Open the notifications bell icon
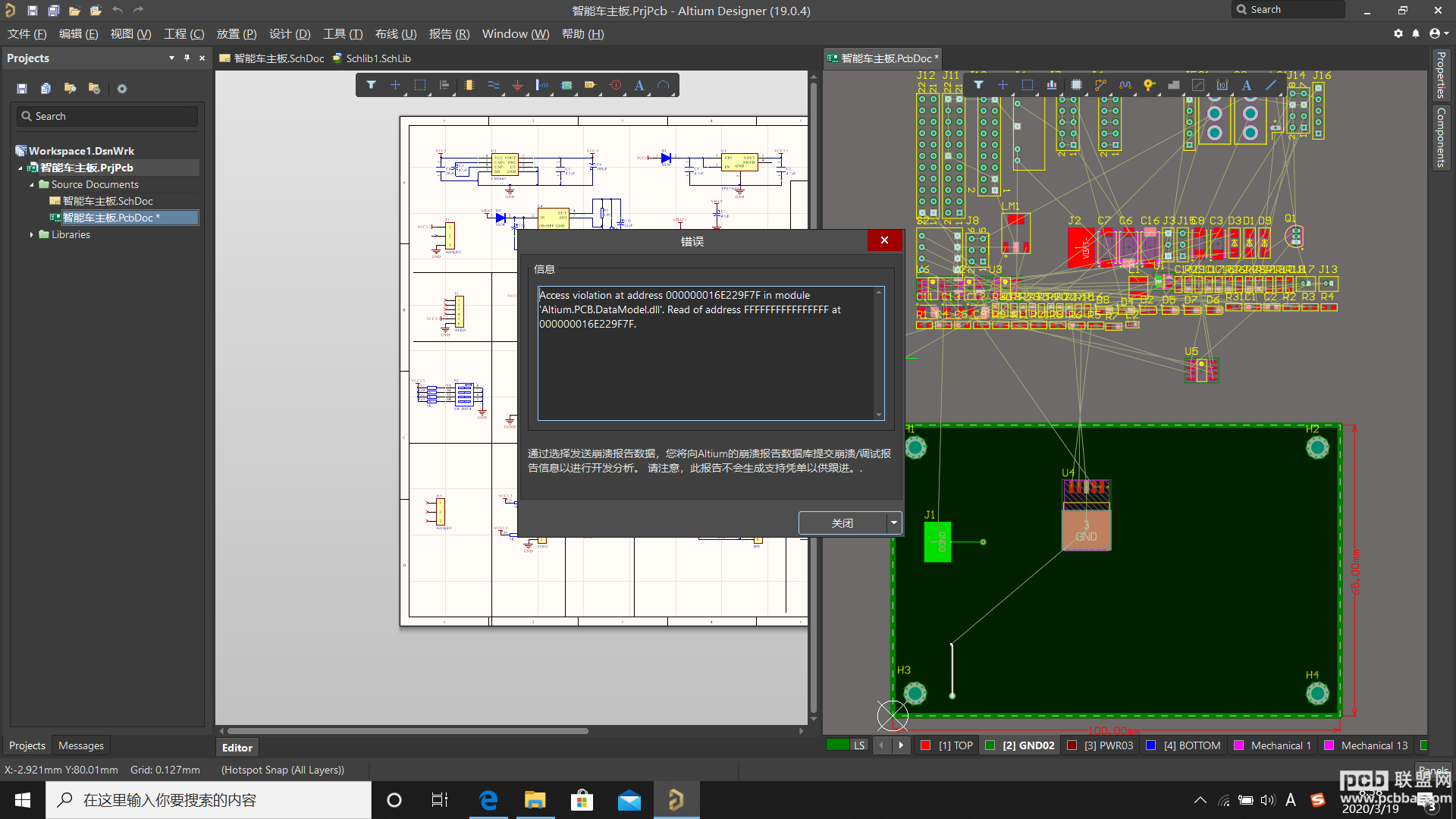1456x819 pixels. point(1416,33)
